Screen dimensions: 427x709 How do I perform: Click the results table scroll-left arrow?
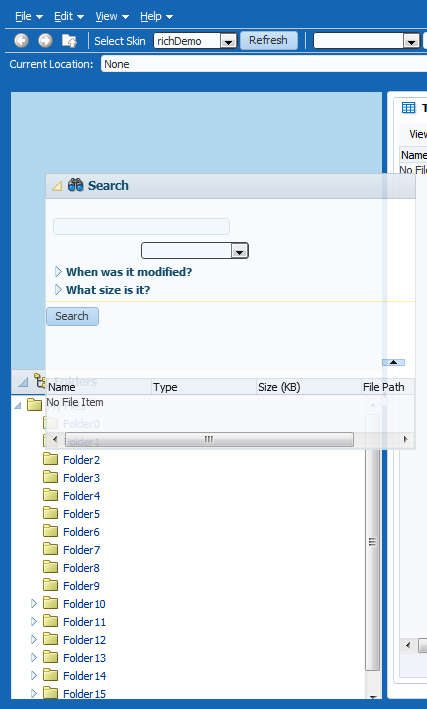pyautogui.click(x=55, y=439)
